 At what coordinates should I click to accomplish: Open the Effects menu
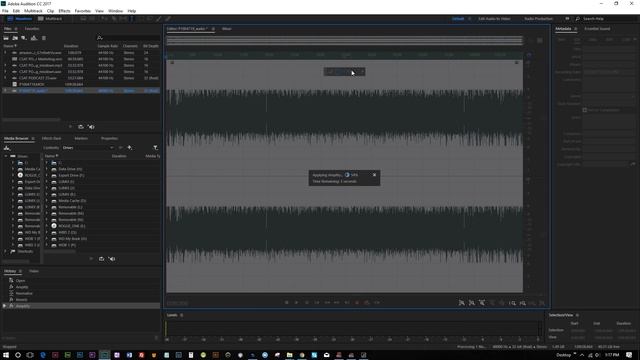coord(64,11)
